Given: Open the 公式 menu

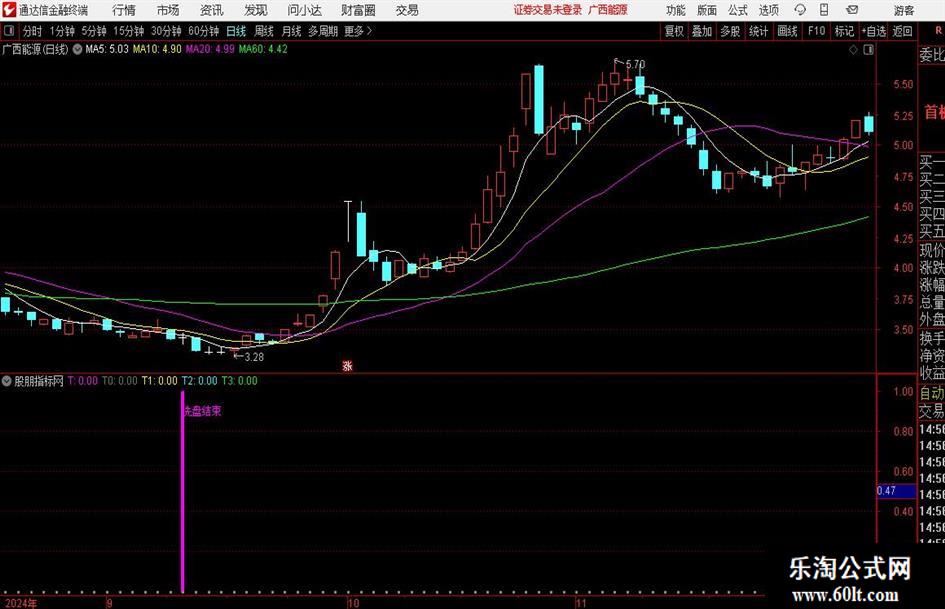Looking at the screenshot, I should pos(737,10).
